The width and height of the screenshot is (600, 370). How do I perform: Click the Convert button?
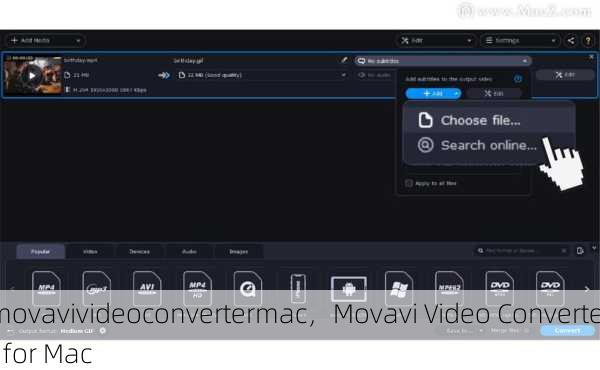[567, 331]
